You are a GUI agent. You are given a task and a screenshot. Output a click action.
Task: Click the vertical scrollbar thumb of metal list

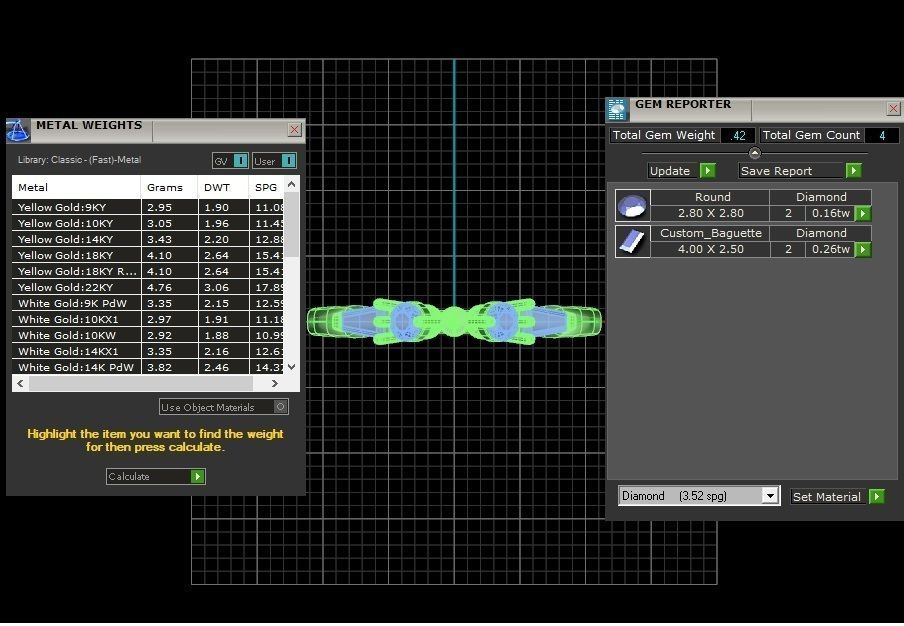click(291, 225)
